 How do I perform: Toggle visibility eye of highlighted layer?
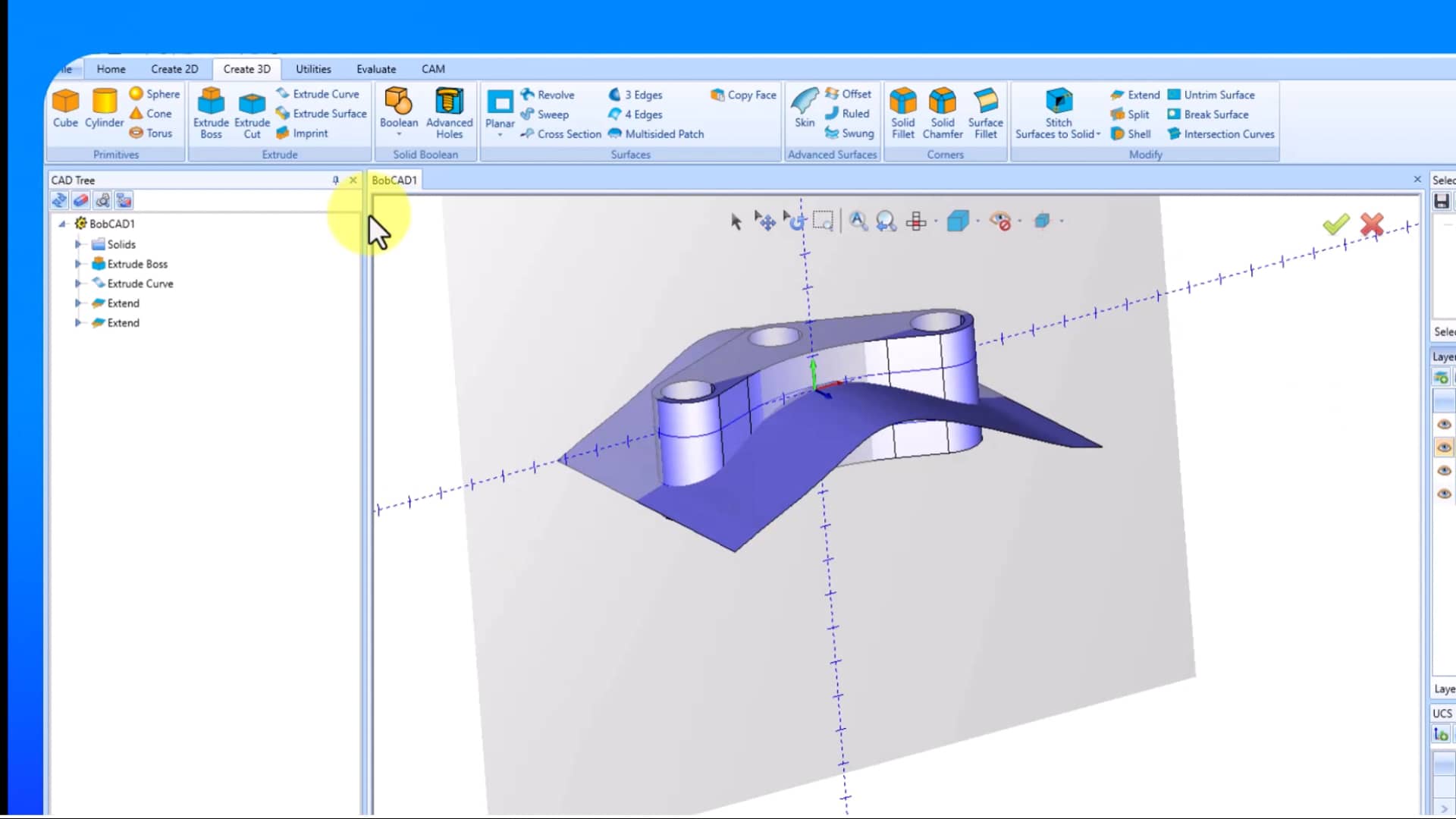click(x=1444, y=447)
